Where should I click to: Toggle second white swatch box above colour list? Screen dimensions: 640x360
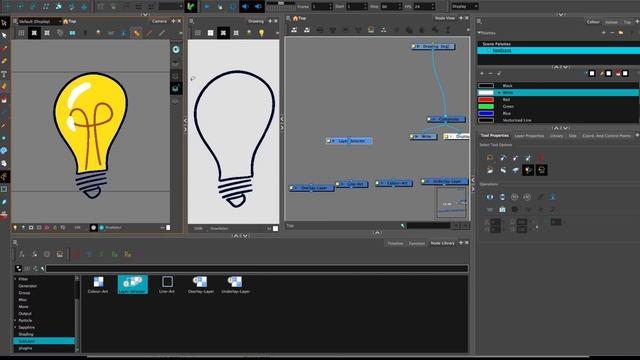pyautogui.click(x=609, y=73)
